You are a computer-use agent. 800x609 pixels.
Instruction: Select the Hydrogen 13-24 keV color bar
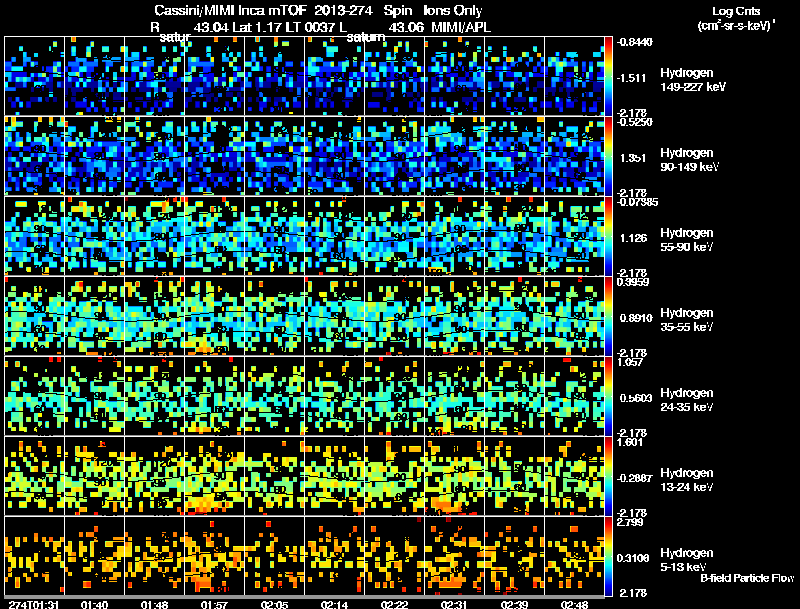(x=608, y=476)
